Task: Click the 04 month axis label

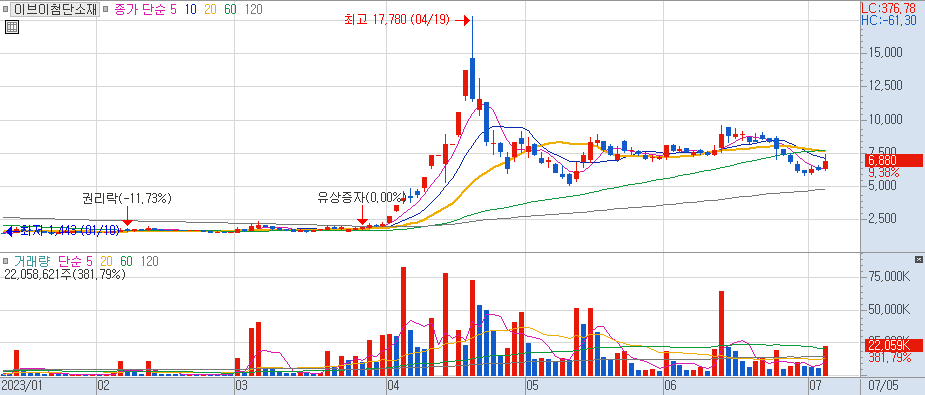Action: pos(394,387)
